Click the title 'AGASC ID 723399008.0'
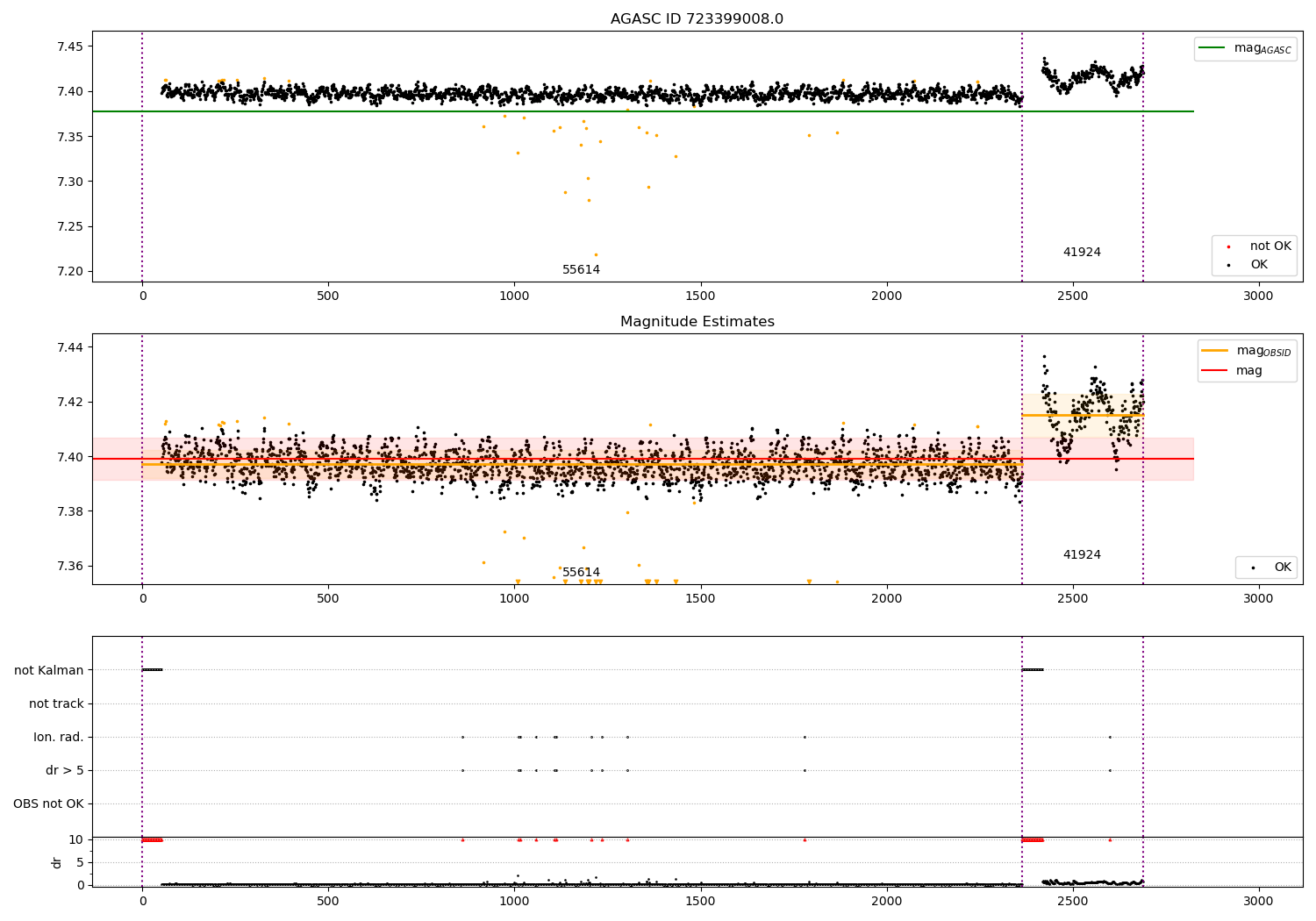The image size is (1316, 921). coord(697,19)
